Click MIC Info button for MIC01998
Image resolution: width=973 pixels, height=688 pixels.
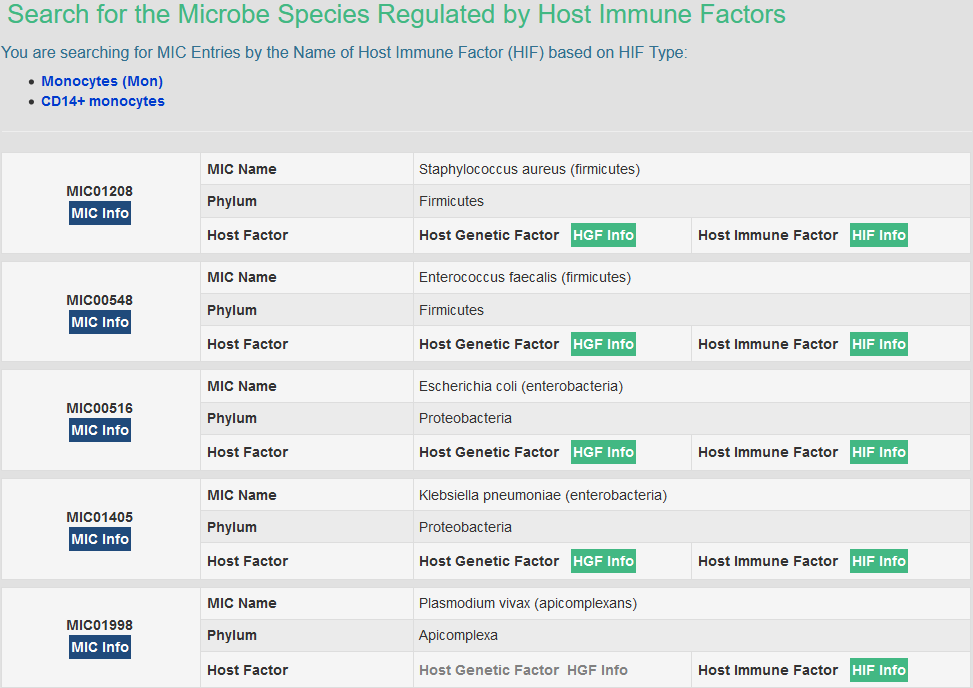100,647
